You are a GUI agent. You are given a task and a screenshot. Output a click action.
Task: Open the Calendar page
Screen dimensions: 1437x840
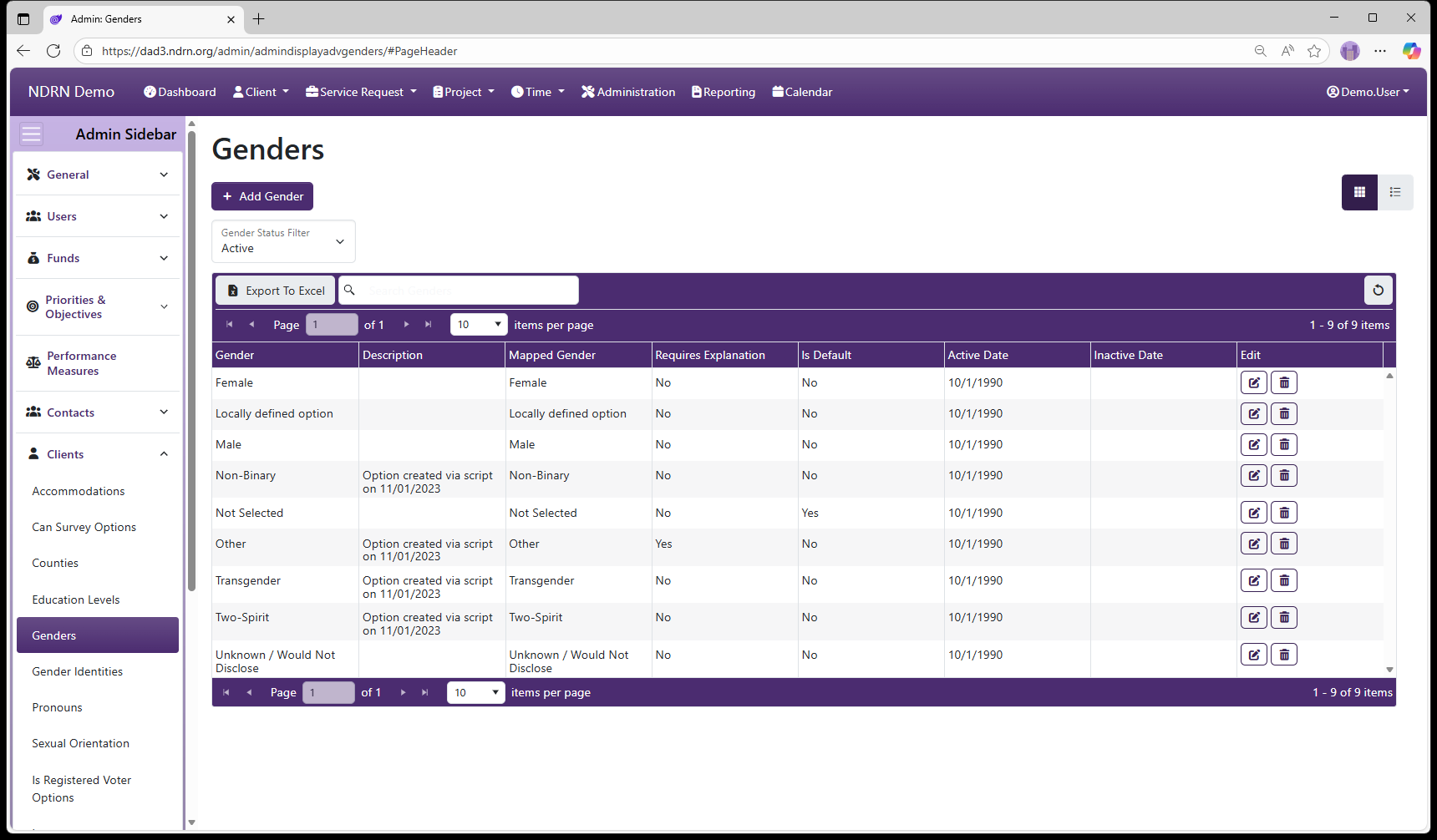(802, 92)
